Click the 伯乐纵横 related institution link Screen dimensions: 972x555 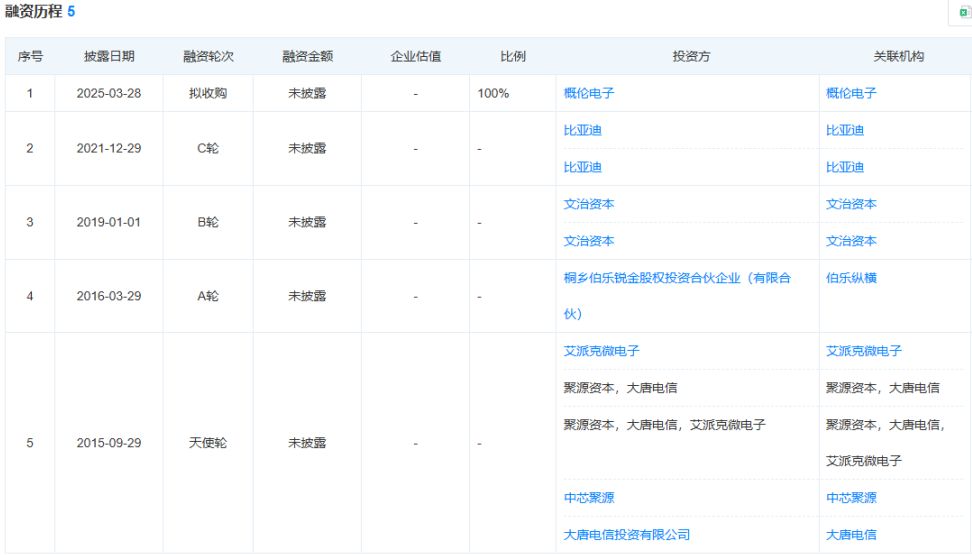[x=851, y=278]
